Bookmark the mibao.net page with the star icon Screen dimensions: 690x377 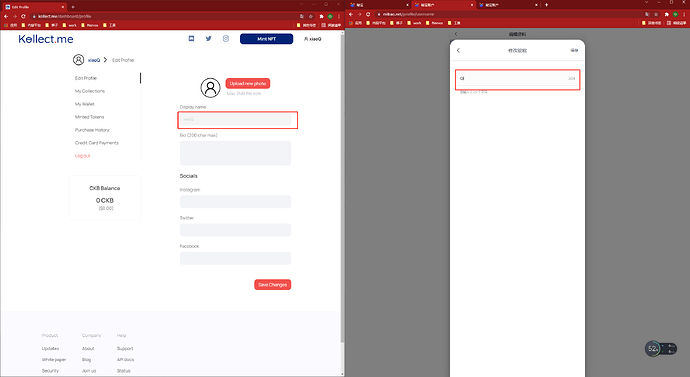656,14
